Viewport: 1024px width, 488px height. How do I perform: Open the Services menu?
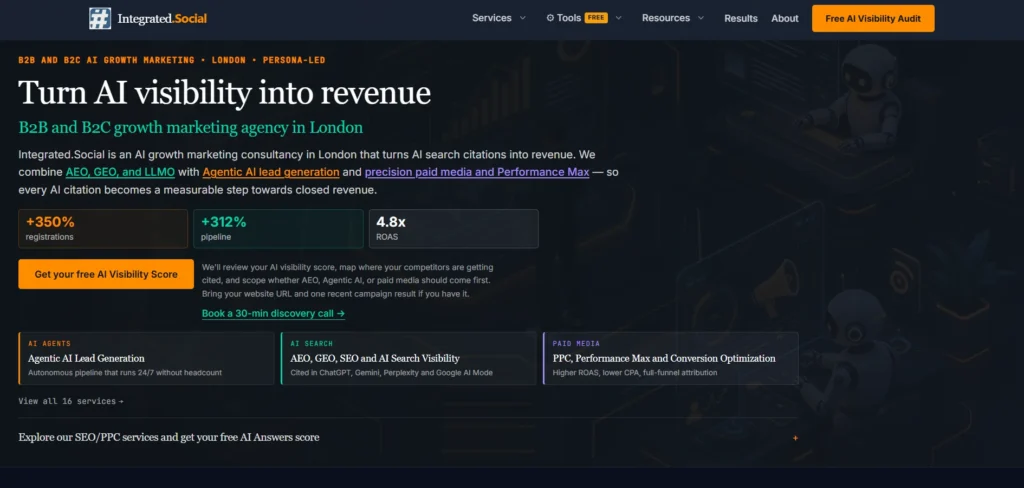(492, 18)
